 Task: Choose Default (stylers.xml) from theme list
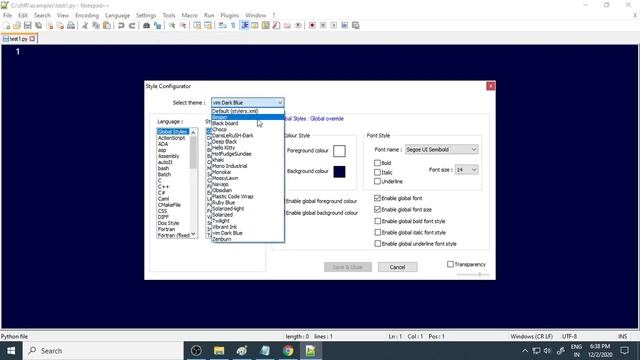(x=247, y=111)
